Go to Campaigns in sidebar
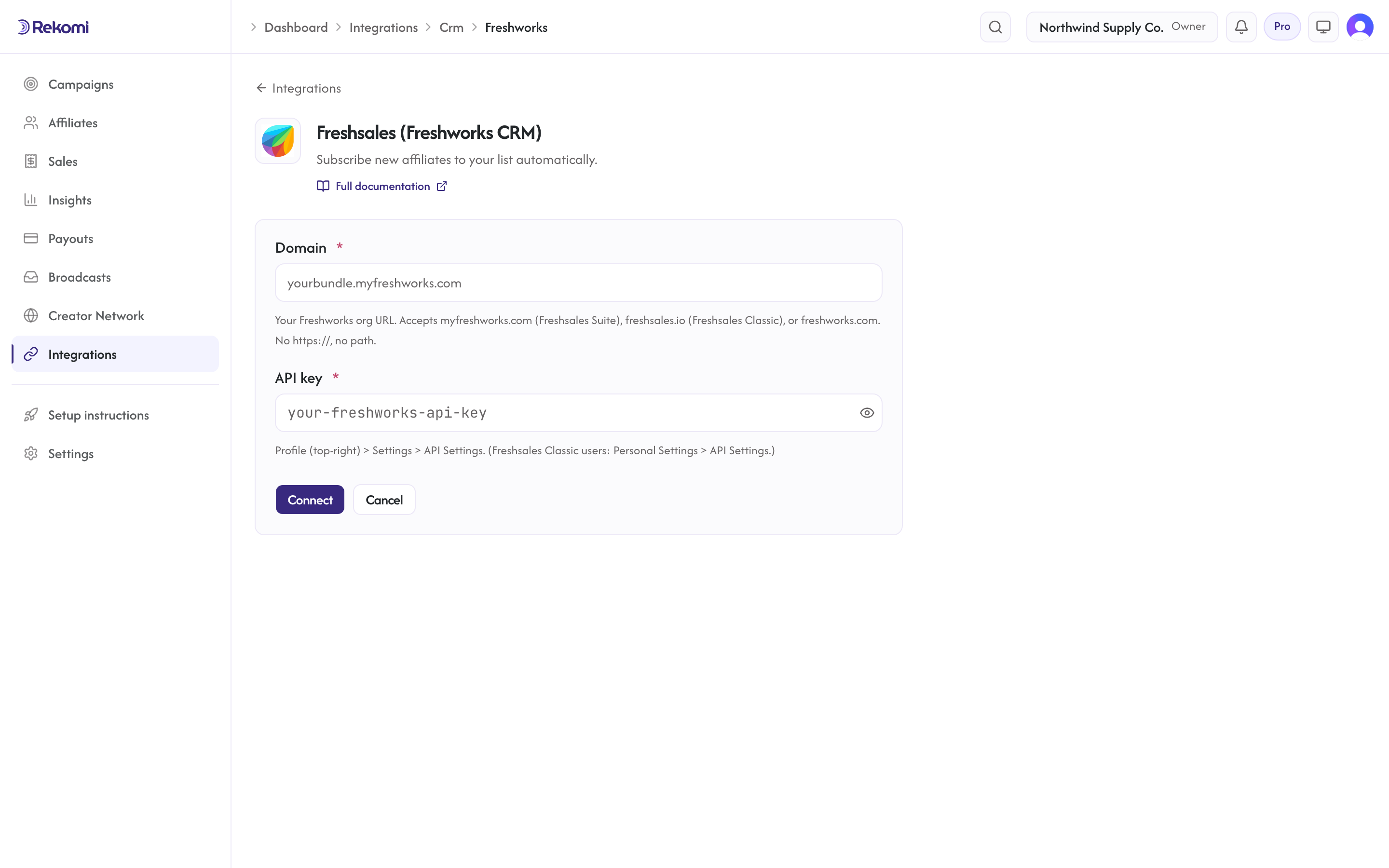Screen dimensions: 1389x868 pyautogui.click(x=115, y=84)
